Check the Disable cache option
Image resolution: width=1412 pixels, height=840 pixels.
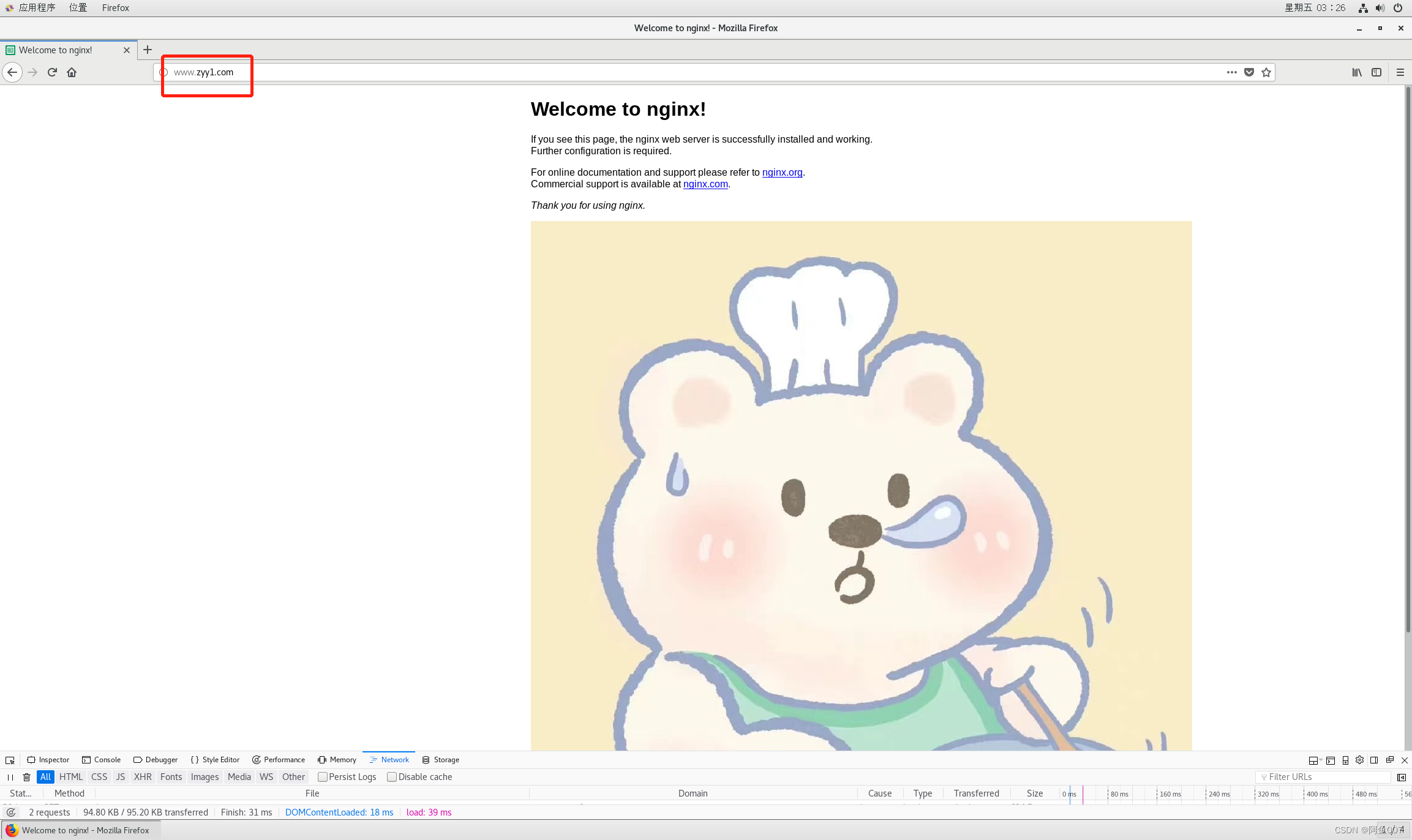coord(392,777)
